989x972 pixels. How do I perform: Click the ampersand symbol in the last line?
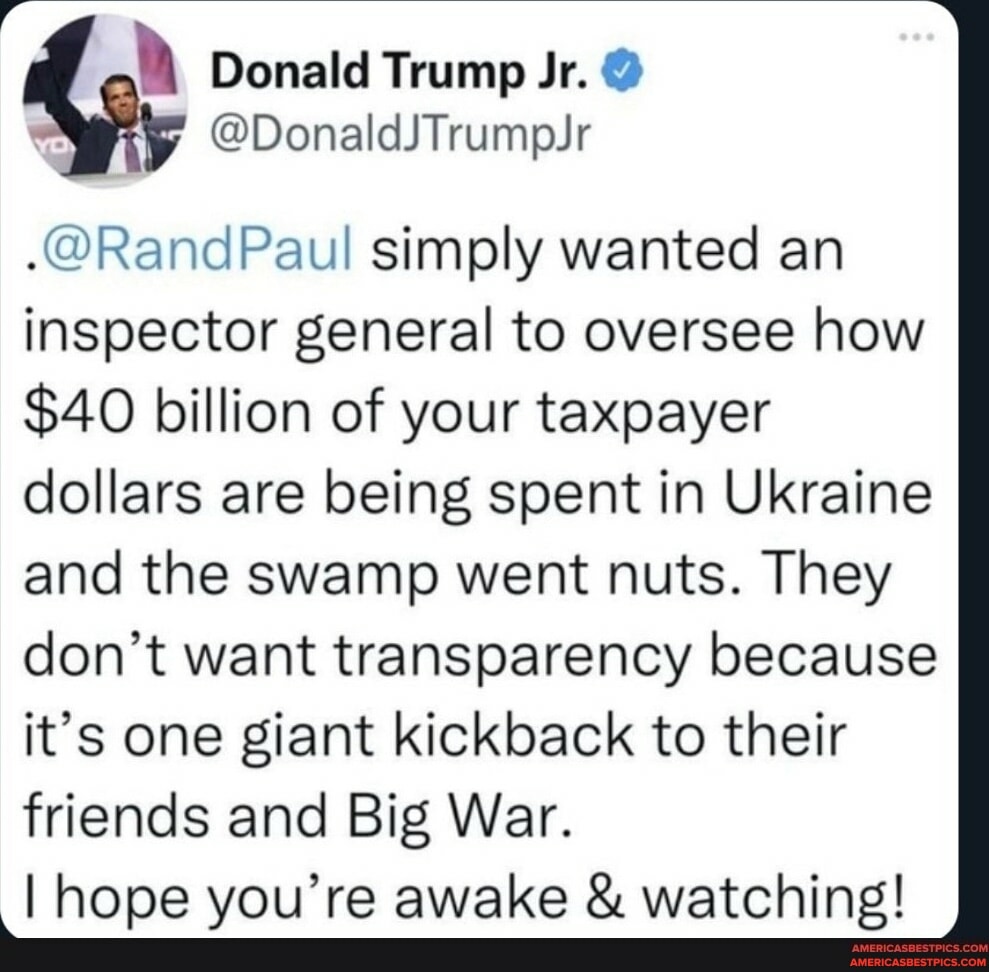click(606, 898)
